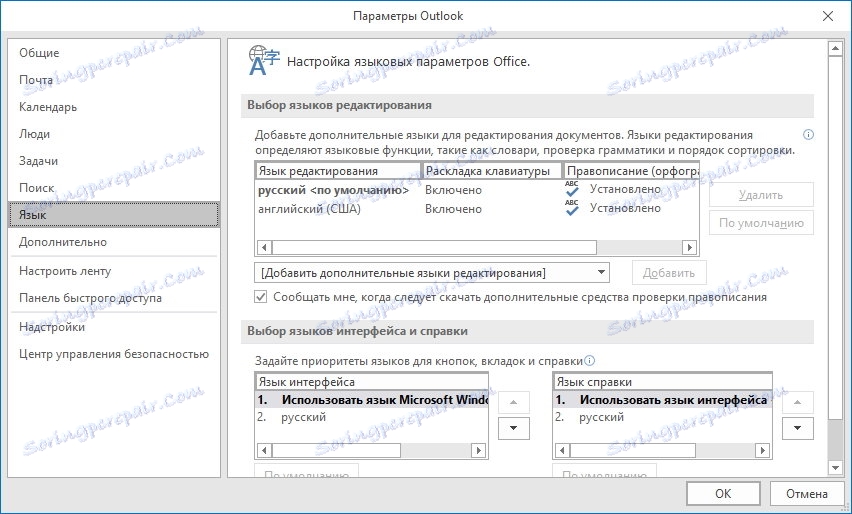Click Включено keyboard status for русский
The width and height of the screenshot is (852, 514).
[453, 190]
